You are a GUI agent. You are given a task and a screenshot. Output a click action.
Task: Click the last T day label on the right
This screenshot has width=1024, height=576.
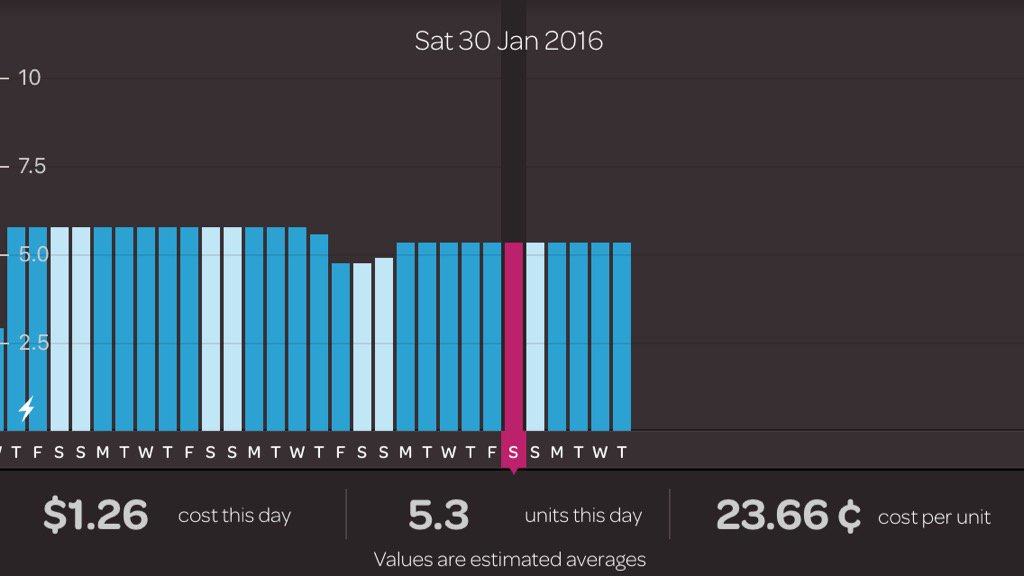coord(622,452)
